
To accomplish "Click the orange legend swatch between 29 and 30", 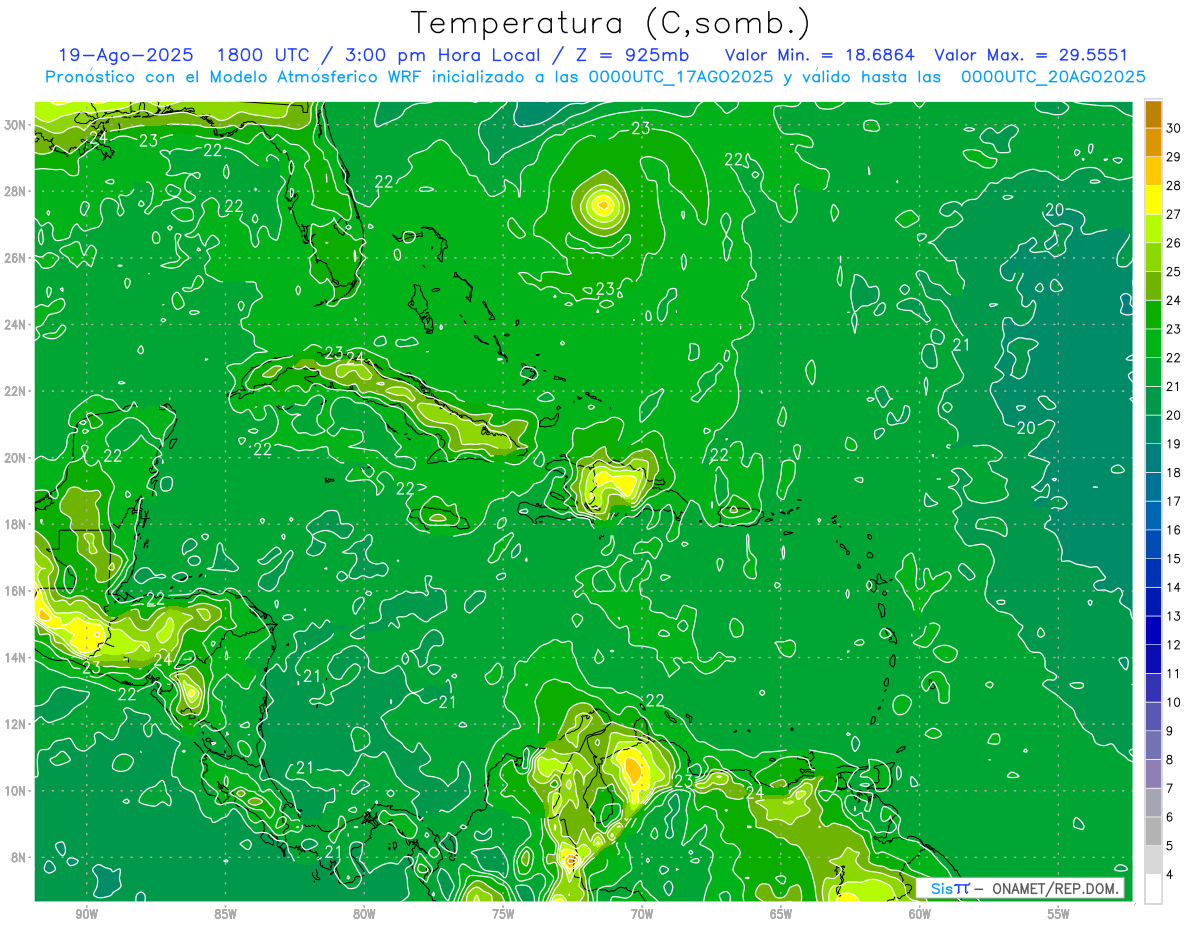I will [x=1154, y=142].
